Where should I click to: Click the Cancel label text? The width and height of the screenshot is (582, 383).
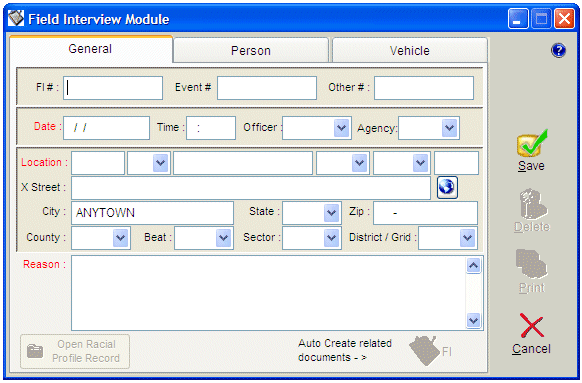[x=531, y=349]
